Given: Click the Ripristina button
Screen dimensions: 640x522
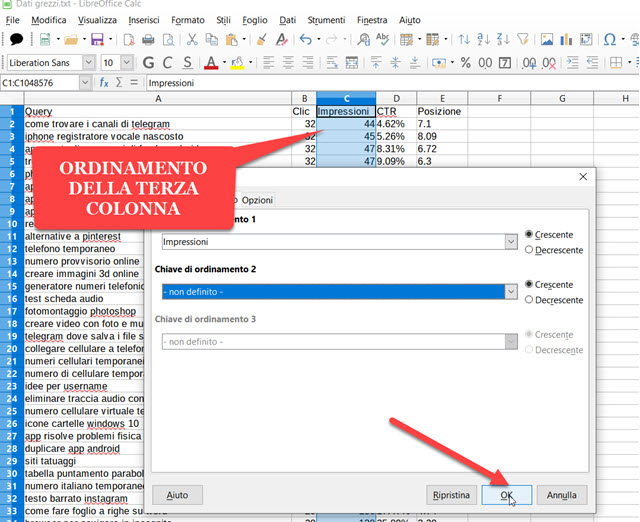Looking at the screenshot, I should (451, 495).
